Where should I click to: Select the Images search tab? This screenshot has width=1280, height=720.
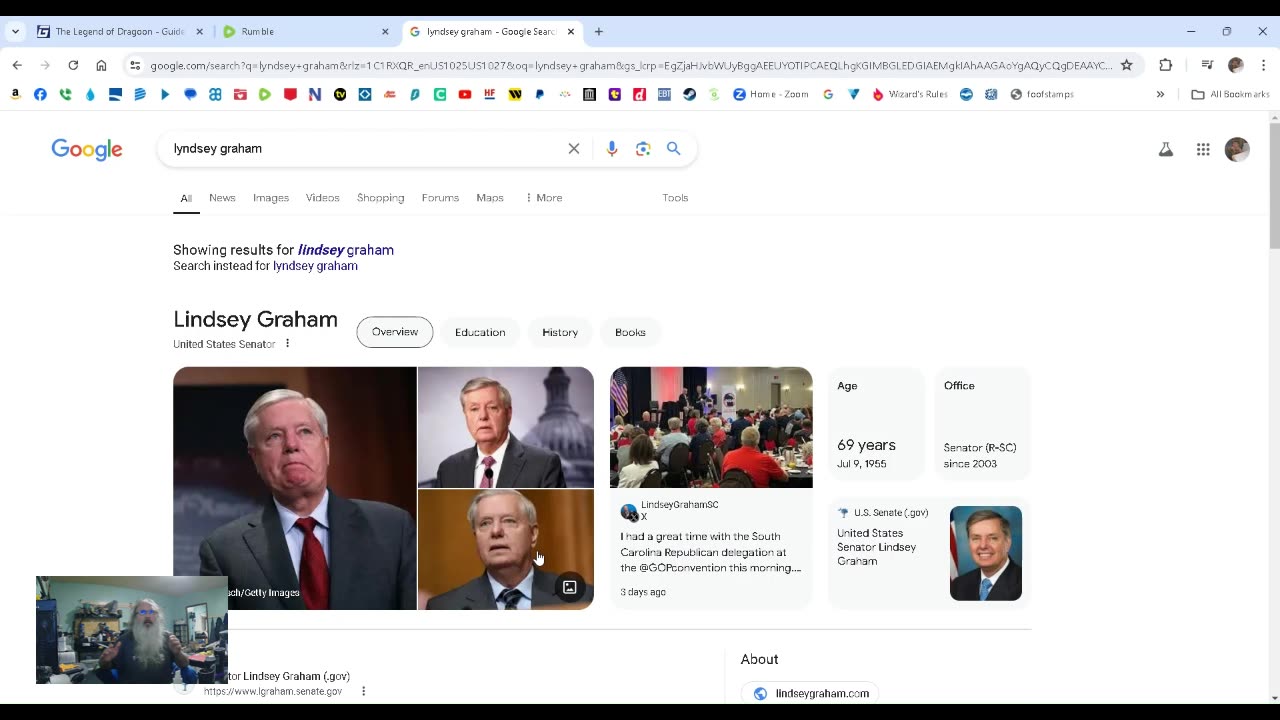coord(270,198)
